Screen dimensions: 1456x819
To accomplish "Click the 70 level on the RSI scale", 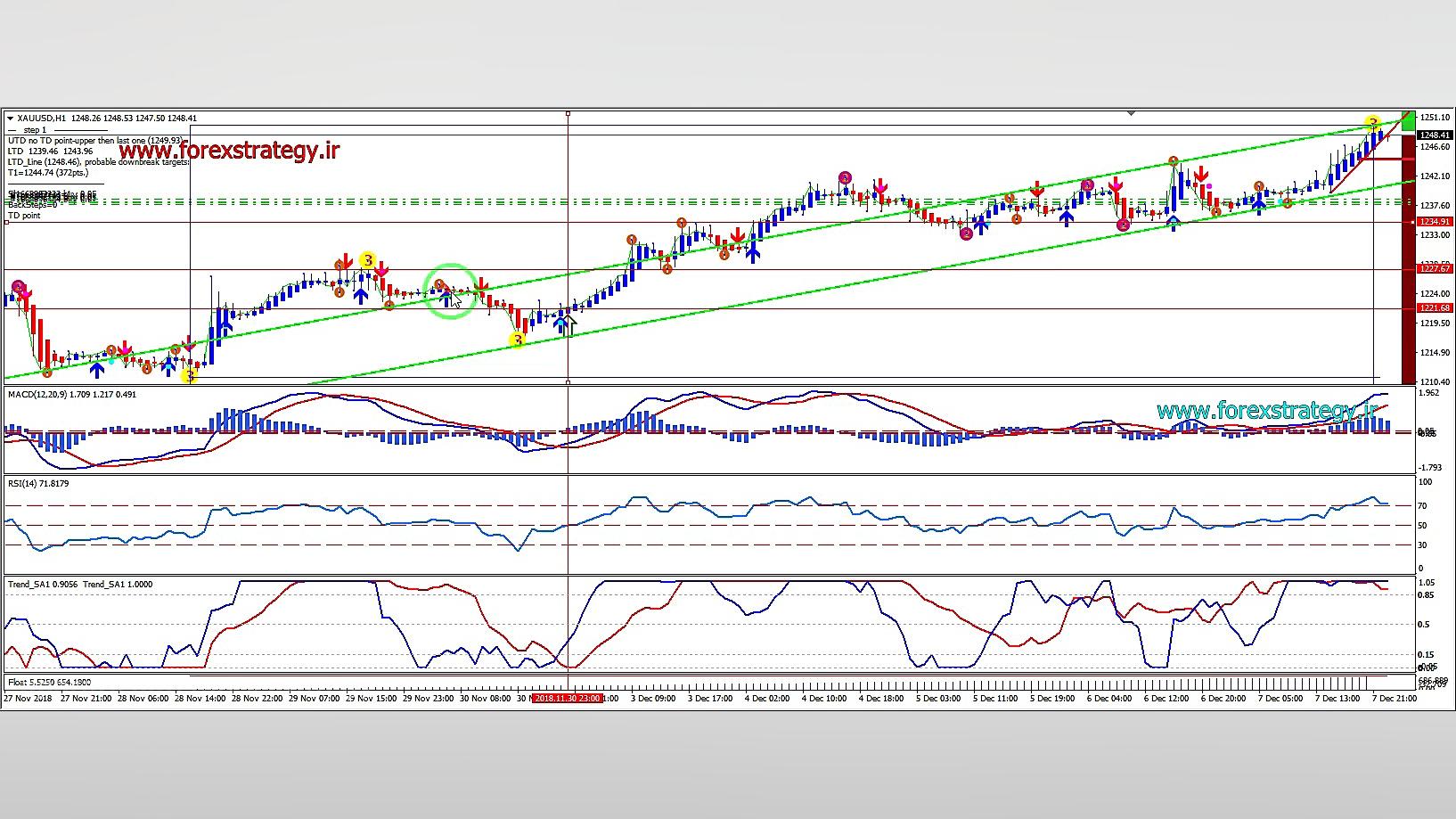I will [1423, 506].
